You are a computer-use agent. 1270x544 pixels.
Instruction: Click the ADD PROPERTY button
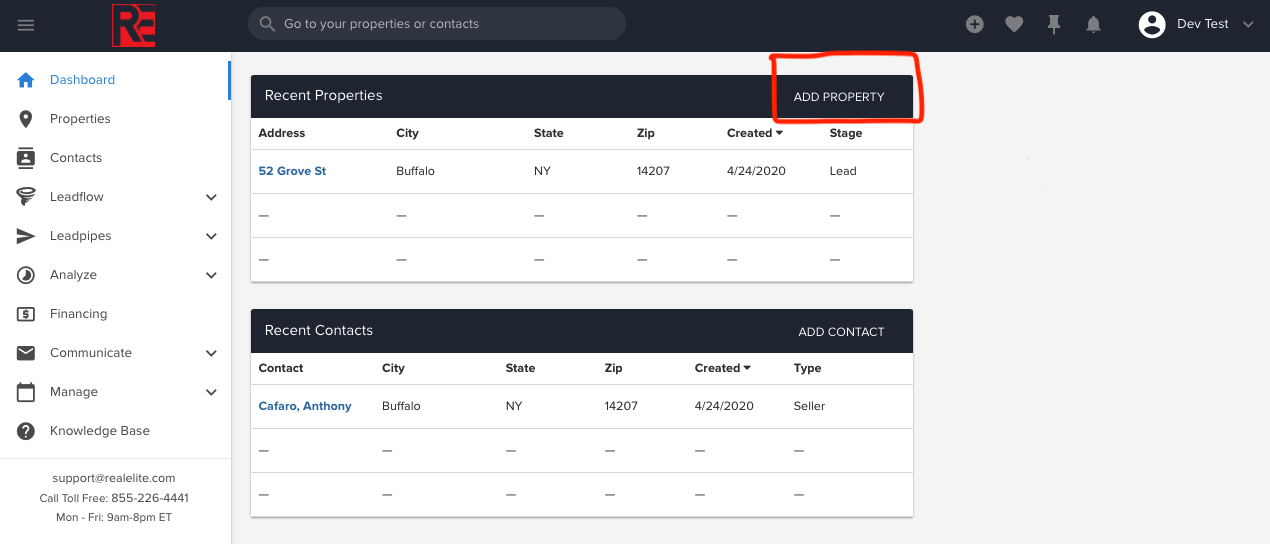tap(839, 97)
